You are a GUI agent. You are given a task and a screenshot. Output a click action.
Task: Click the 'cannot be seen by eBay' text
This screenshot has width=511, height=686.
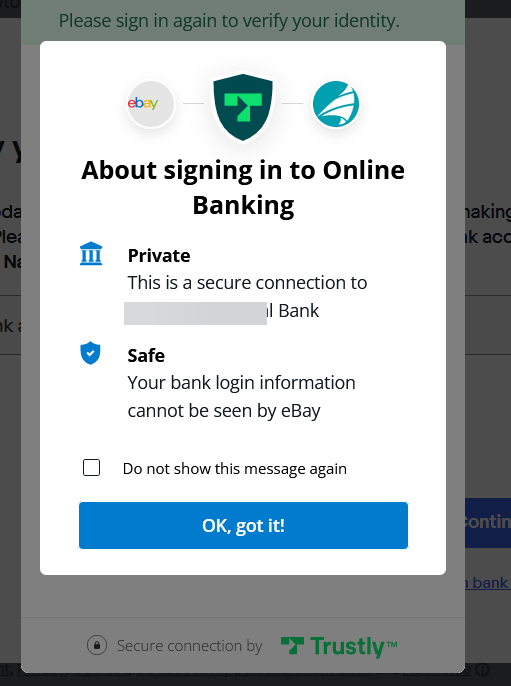[x=224, y=411]
